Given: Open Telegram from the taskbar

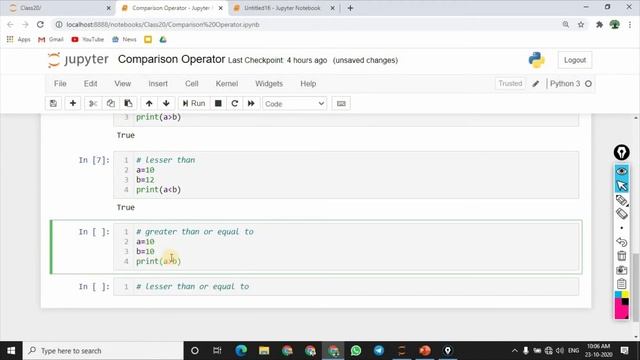Looking at the screenshot, I should 379,351.
